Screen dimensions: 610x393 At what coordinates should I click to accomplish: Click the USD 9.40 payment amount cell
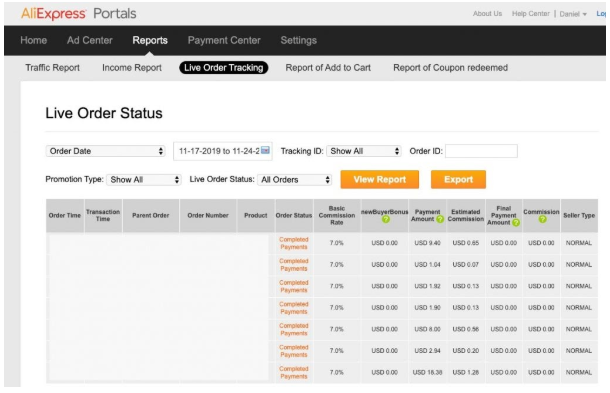pyautogui.click(x=427, y=243)
